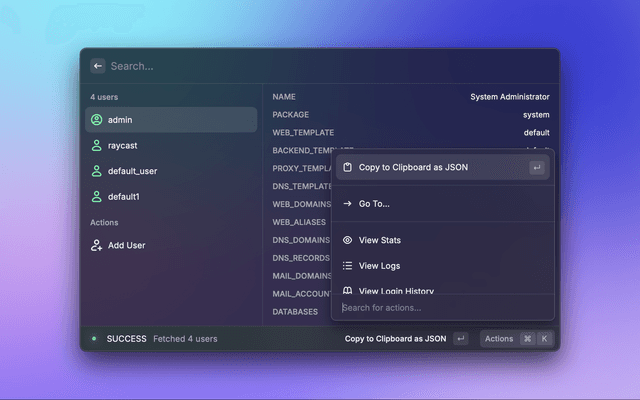This screenshot has height=400, width=640.
Task: Click the raycast user icon
Action: pos(96,145)
